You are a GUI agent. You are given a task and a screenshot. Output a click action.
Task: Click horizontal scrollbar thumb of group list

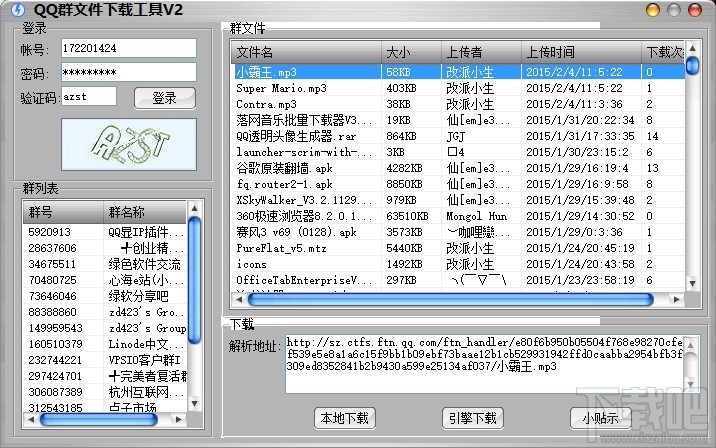(99, 419)
